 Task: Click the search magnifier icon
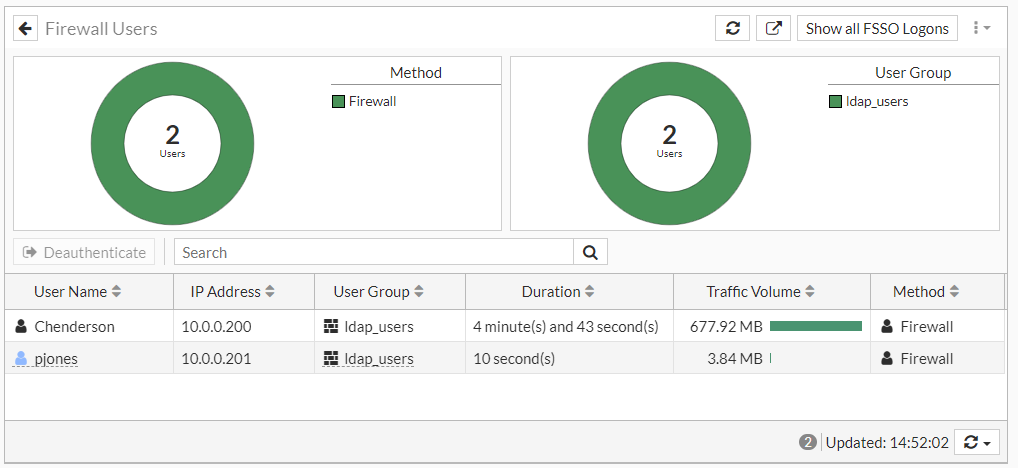590,253
